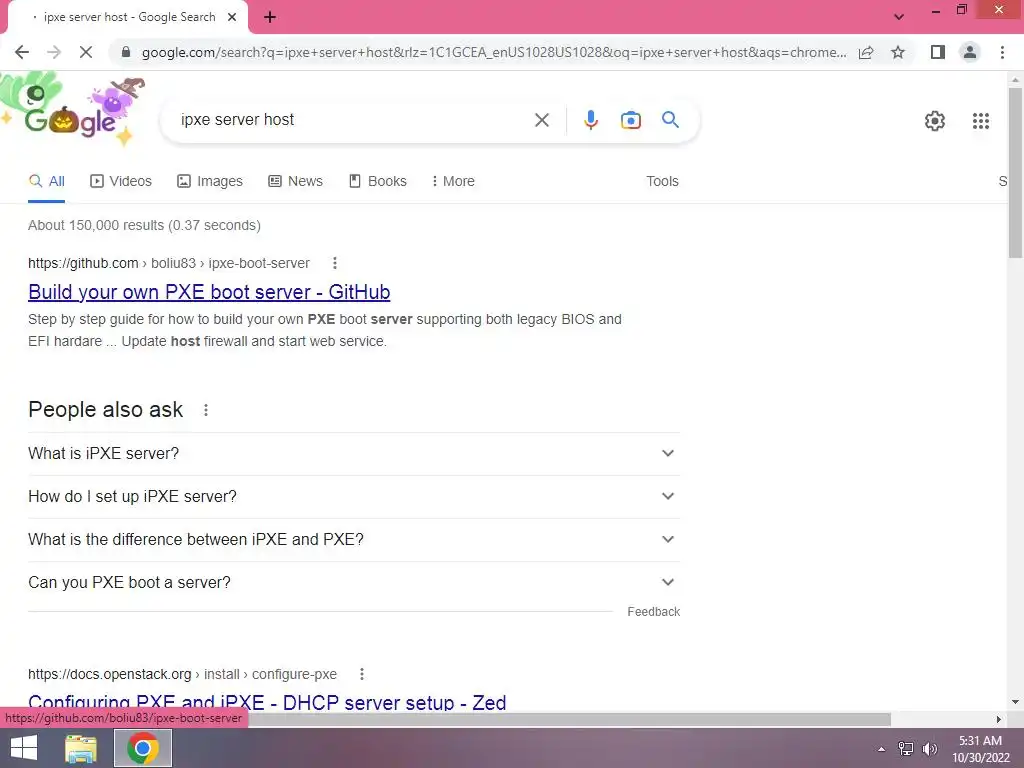
Task: Click the padlock site info icon
Action: click(126, 52)
